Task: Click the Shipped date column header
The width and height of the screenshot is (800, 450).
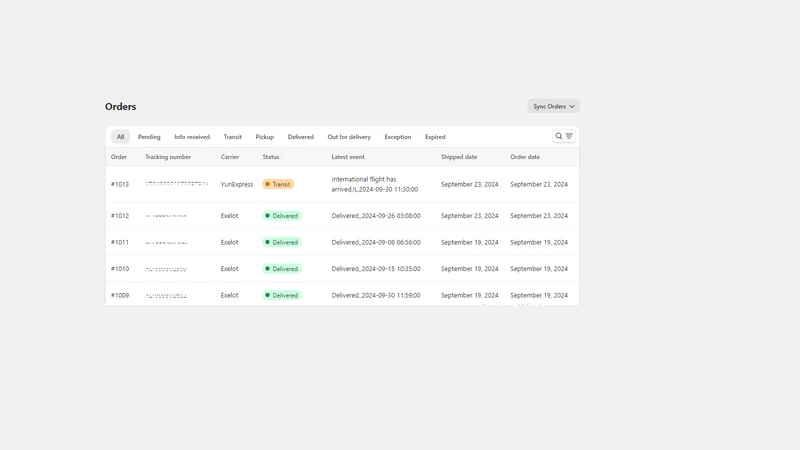Action: tap(459, 157)
